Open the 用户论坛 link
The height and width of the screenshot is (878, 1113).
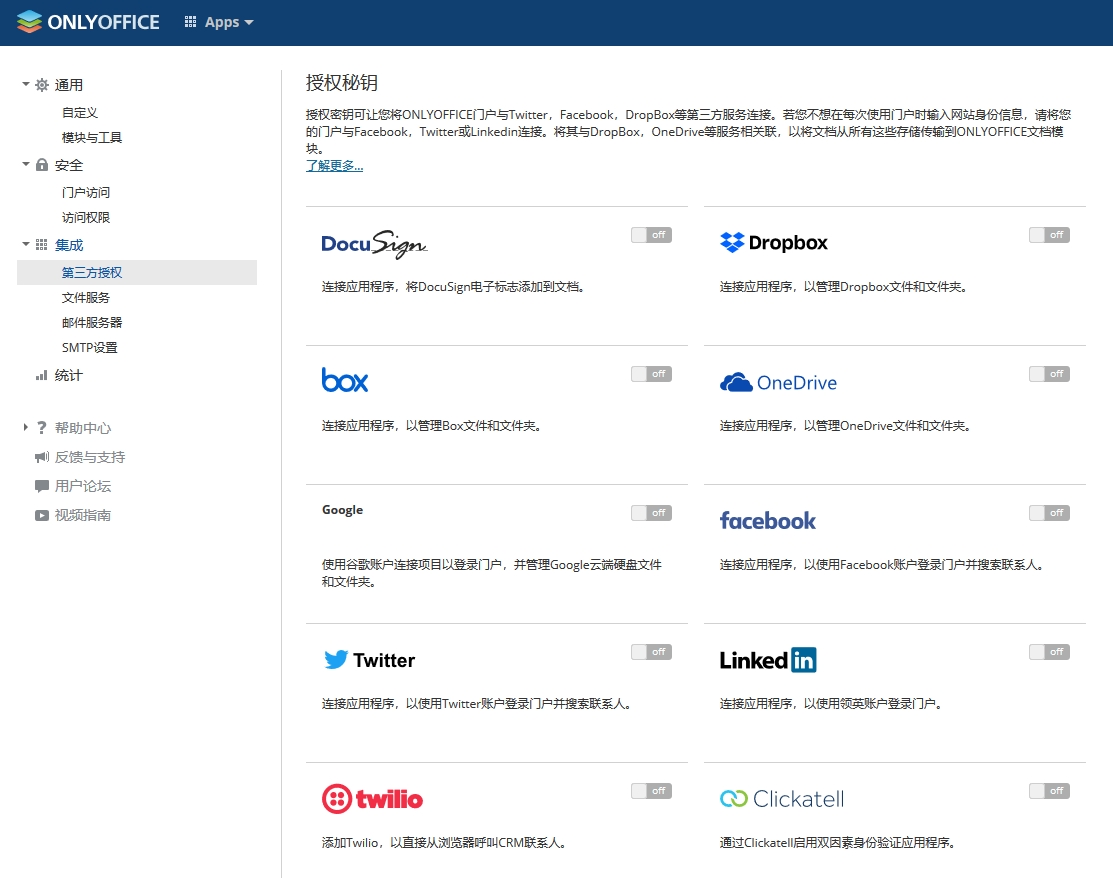point(83,486)
